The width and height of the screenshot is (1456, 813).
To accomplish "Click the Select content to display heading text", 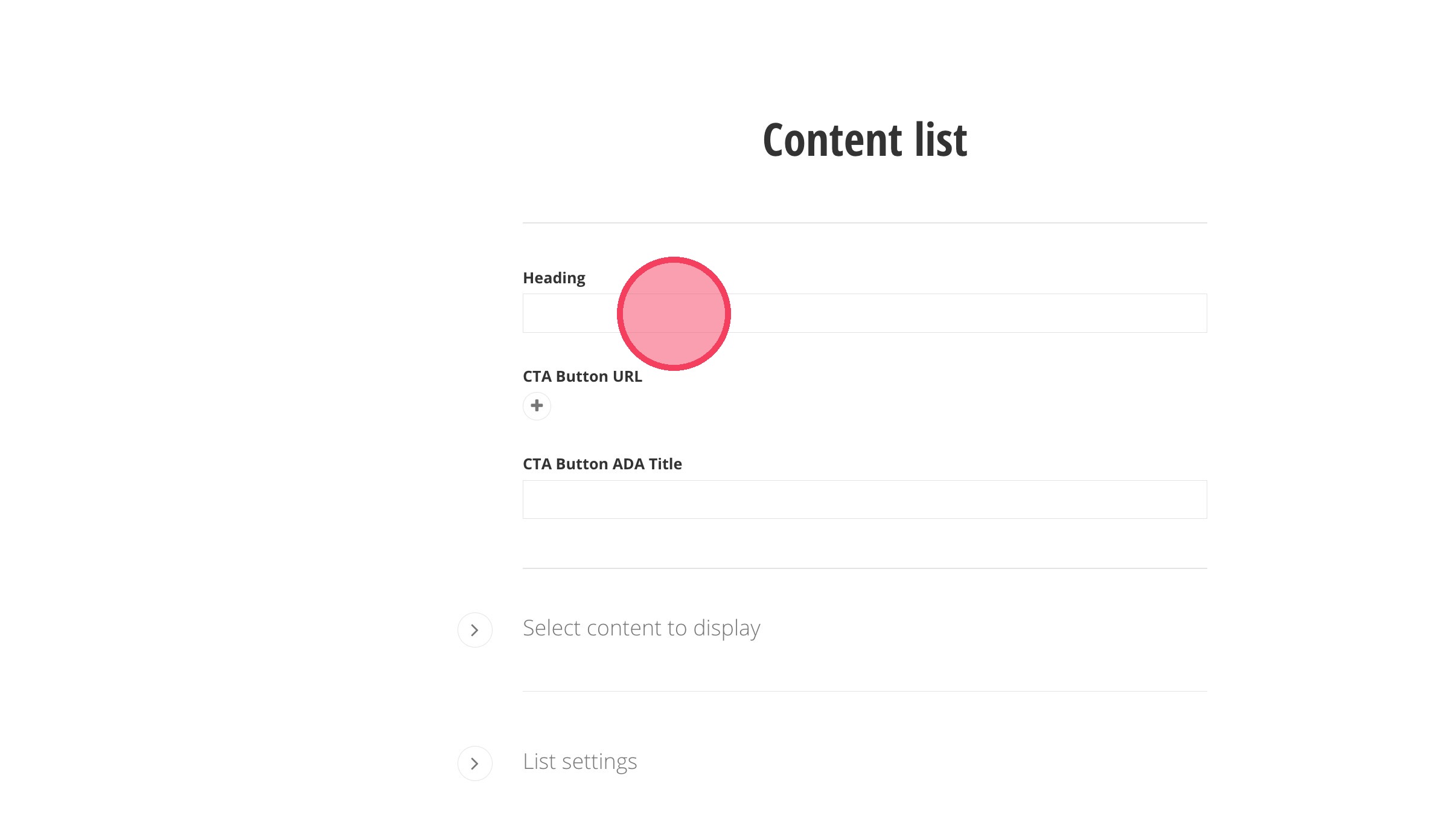I will [641, 628].
